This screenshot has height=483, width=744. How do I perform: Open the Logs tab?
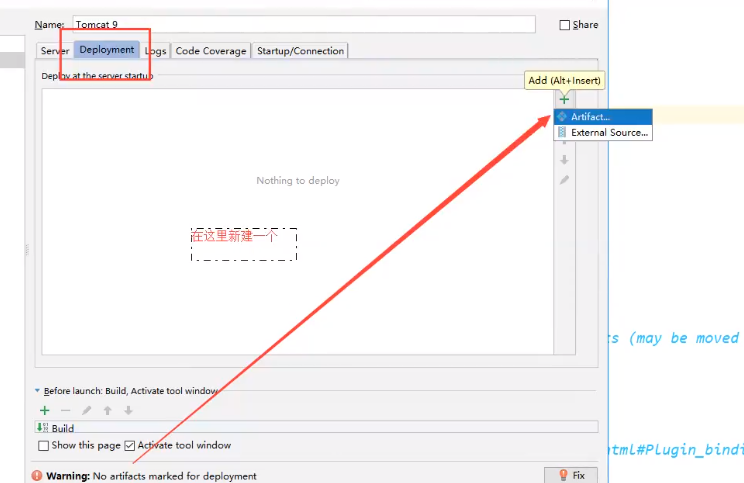156,51
